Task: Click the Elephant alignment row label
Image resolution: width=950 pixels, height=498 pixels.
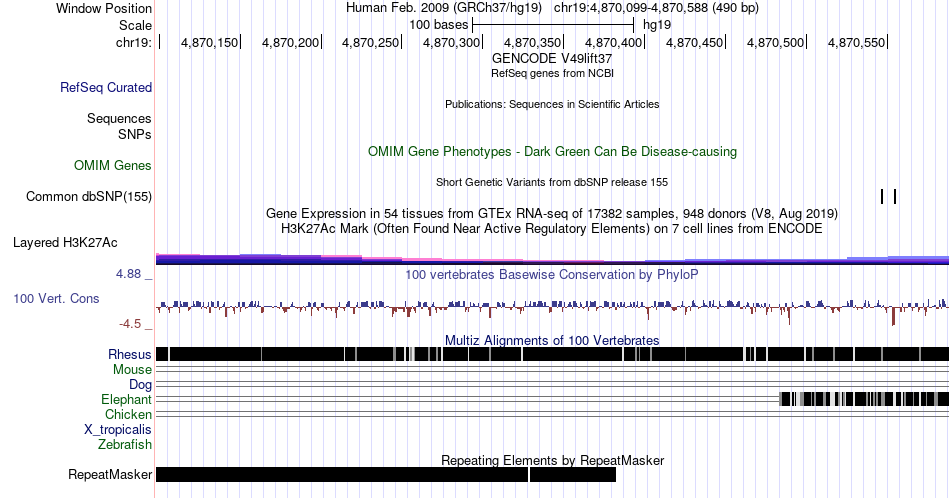Action: 126,399
